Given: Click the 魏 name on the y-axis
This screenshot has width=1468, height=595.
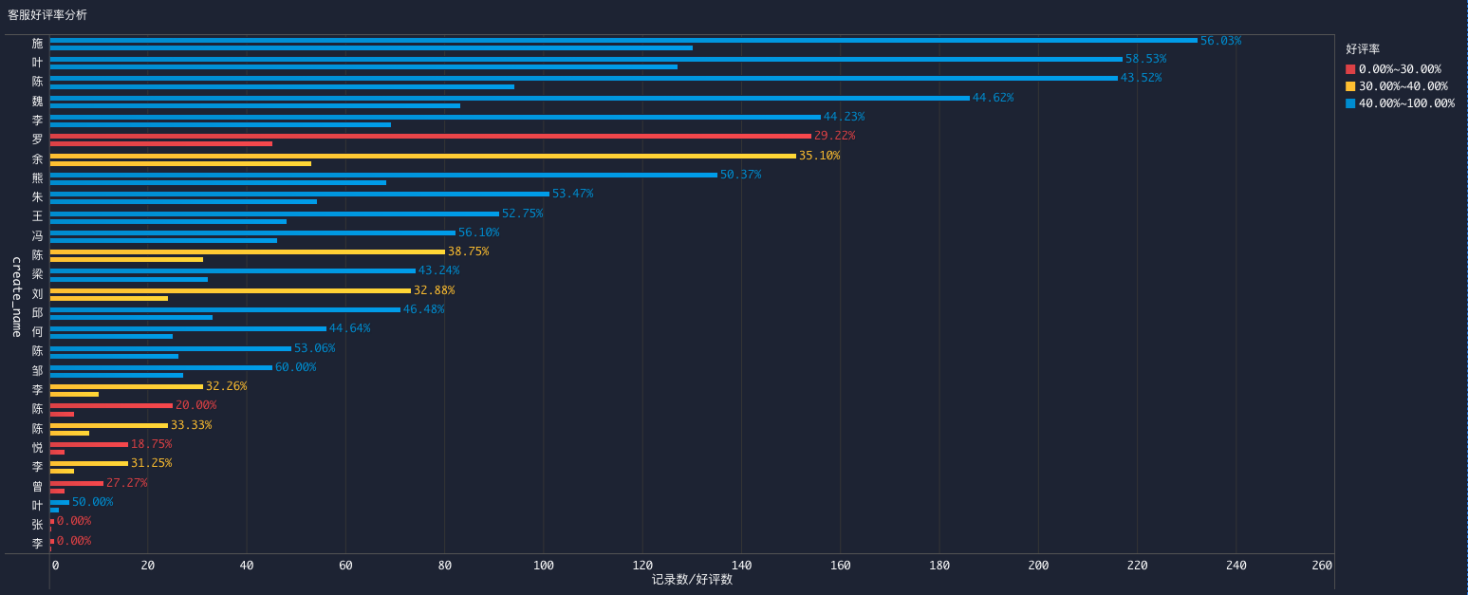Looking at the screenshot, I should tap(37, 101).
